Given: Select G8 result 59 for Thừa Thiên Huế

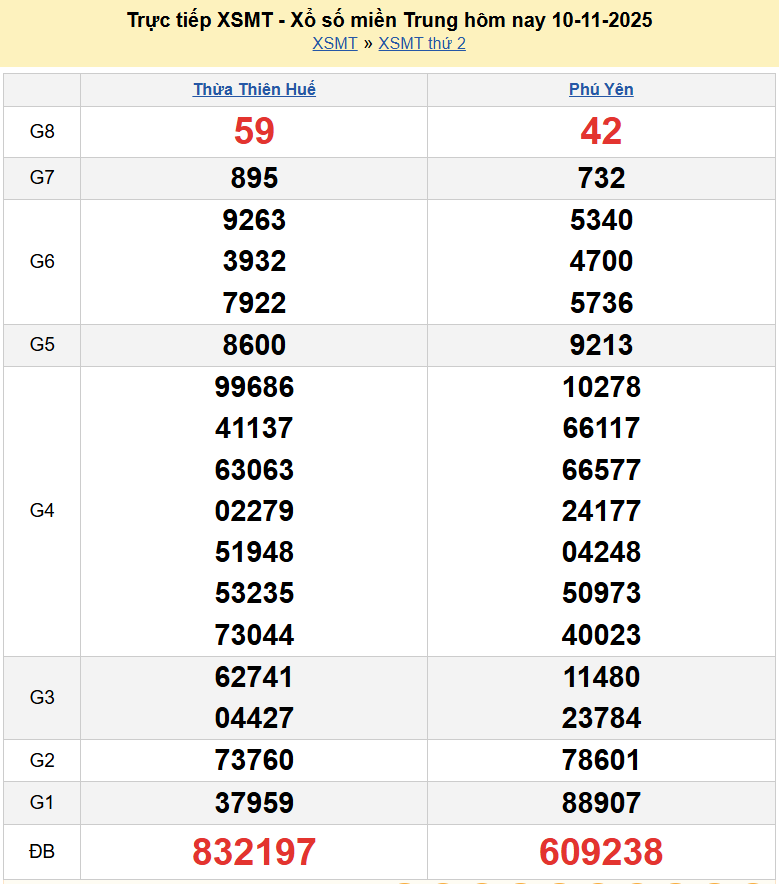Looking at the screenshot, I should (254, 131).
